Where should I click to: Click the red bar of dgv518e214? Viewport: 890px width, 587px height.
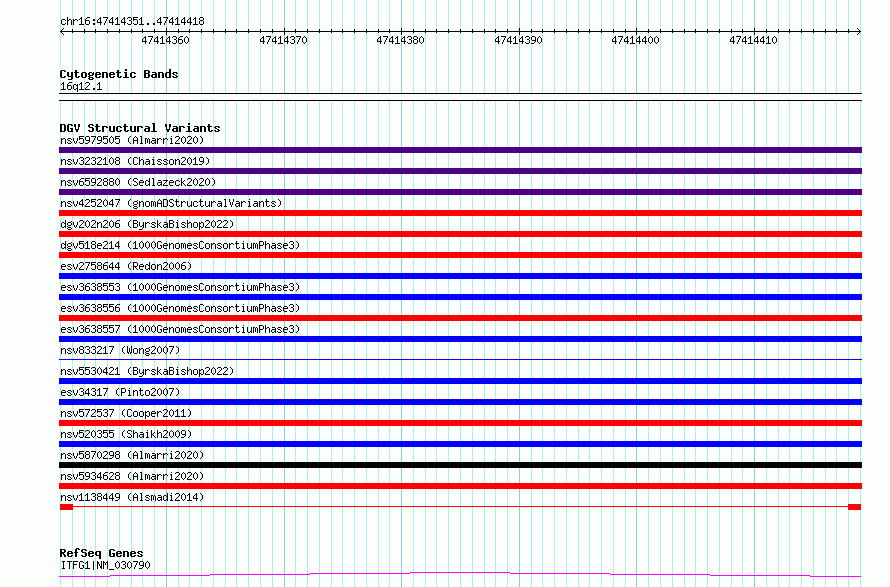460,255
